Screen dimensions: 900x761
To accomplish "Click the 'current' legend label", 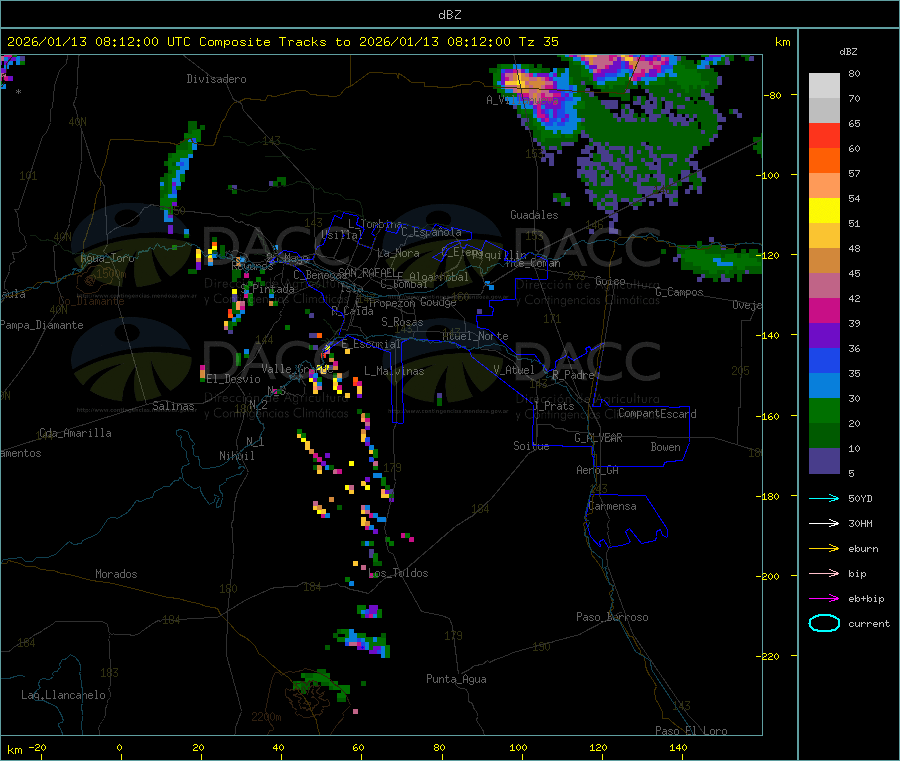I will pos(869,624).
